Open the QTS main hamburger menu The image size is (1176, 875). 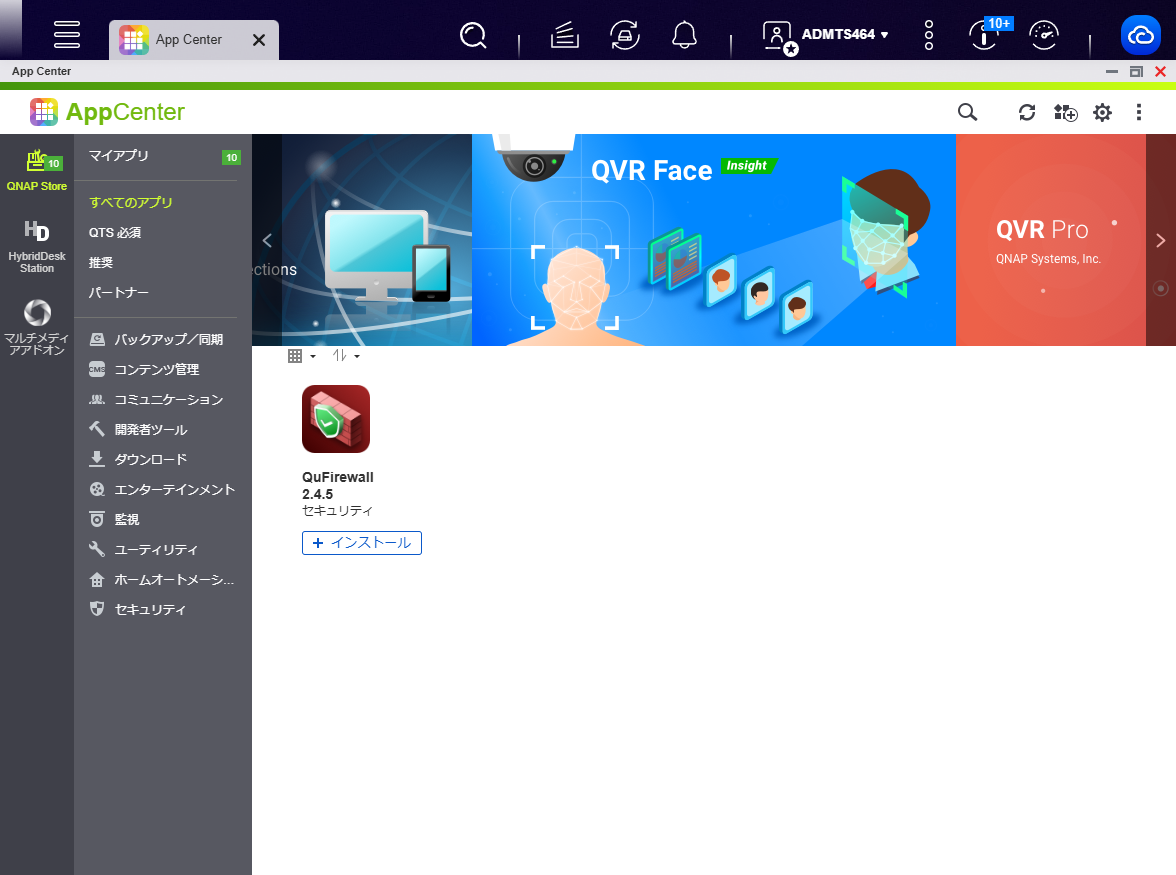[x=67, y=34]
